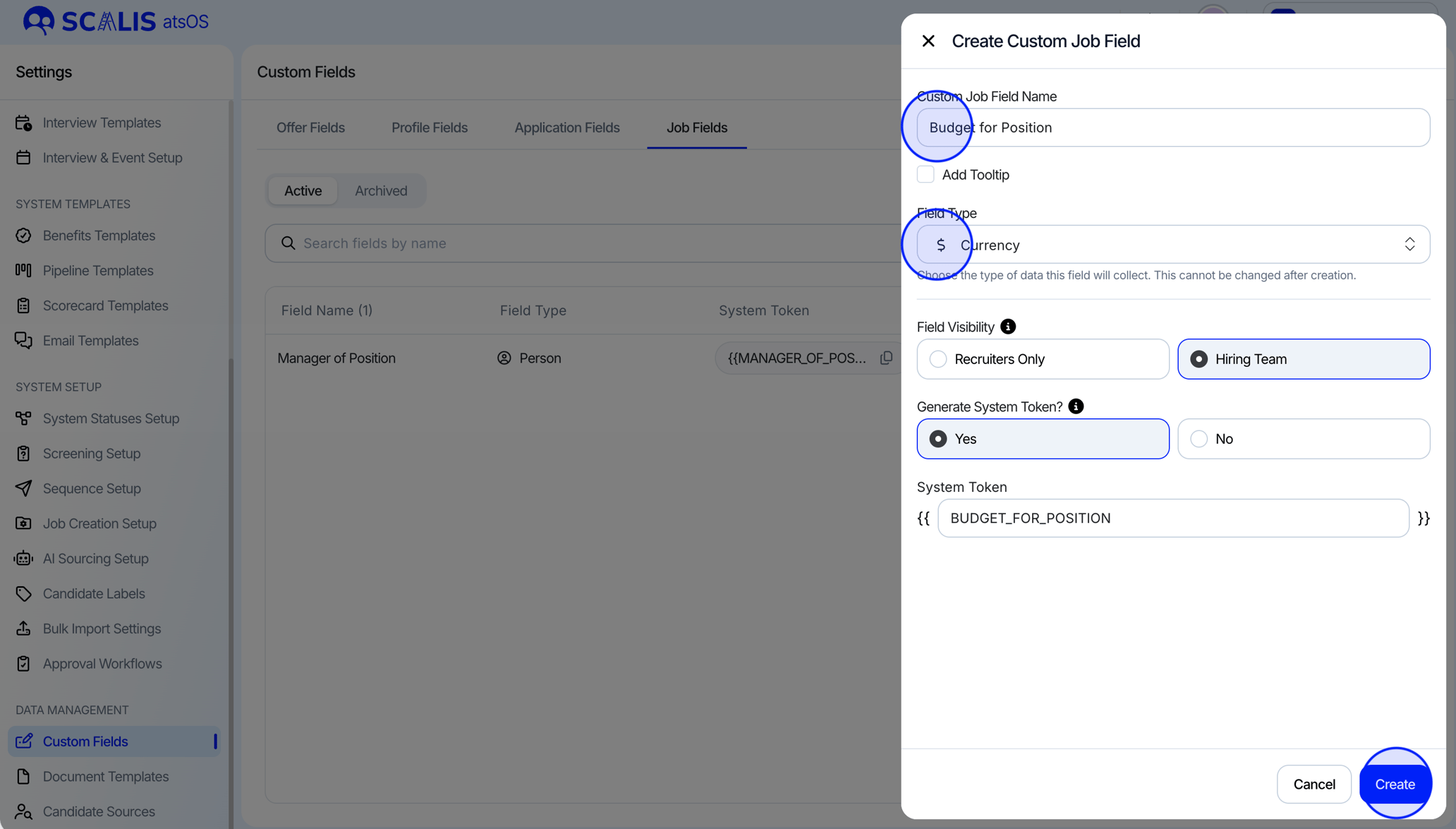Select the AI Sourcing Setup robot icon
The width and height of the screenshot is (1456, 829).
point(23,558)
